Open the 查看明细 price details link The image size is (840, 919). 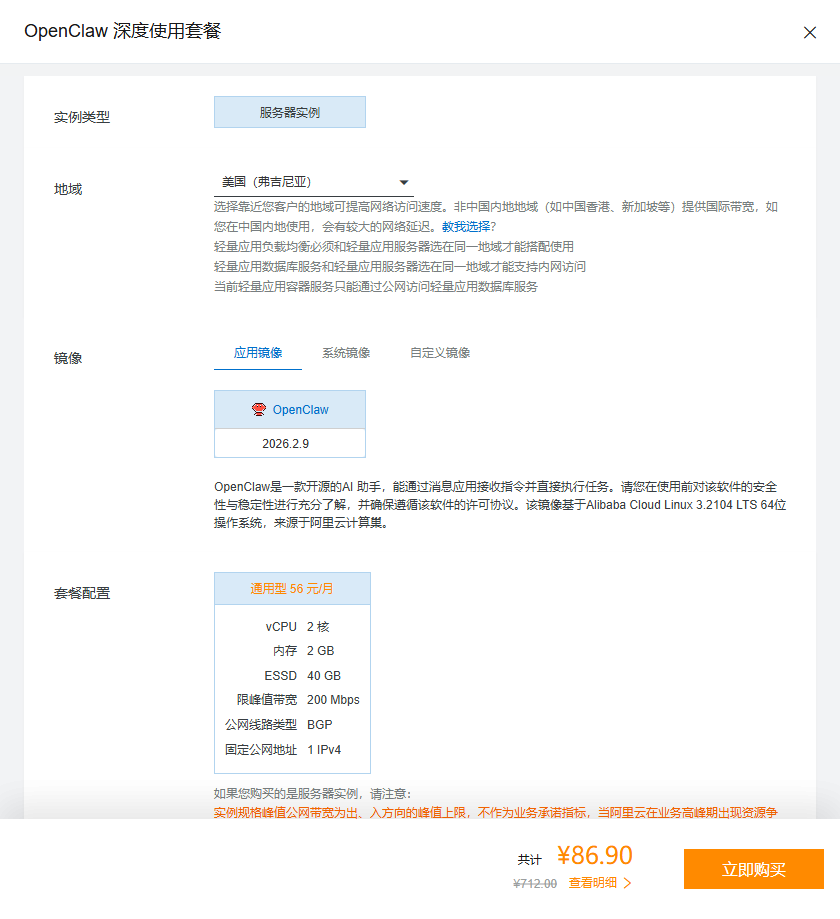[x=593, y=883]
